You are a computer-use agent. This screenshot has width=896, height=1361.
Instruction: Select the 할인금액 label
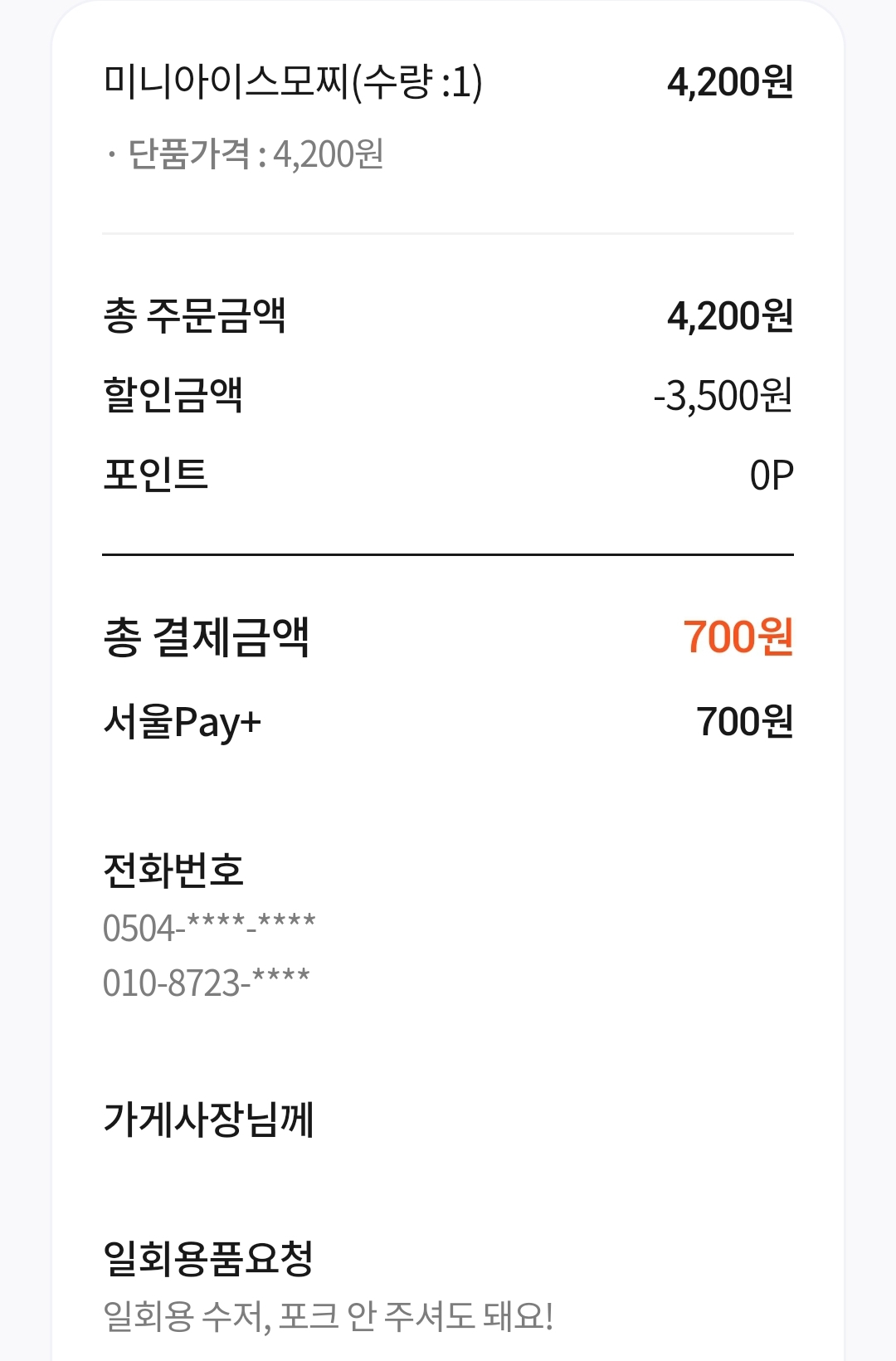click(x=173, y=395)
